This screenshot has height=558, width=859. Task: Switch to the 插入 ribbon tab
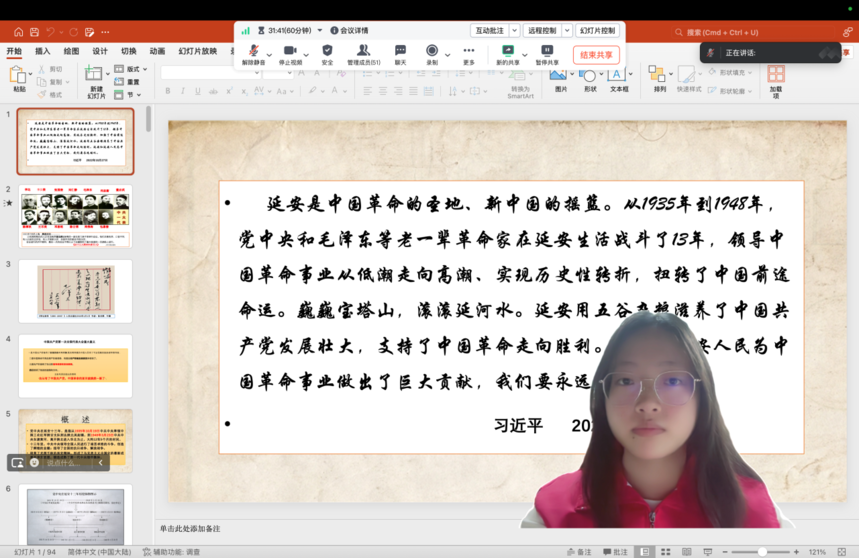43,51
